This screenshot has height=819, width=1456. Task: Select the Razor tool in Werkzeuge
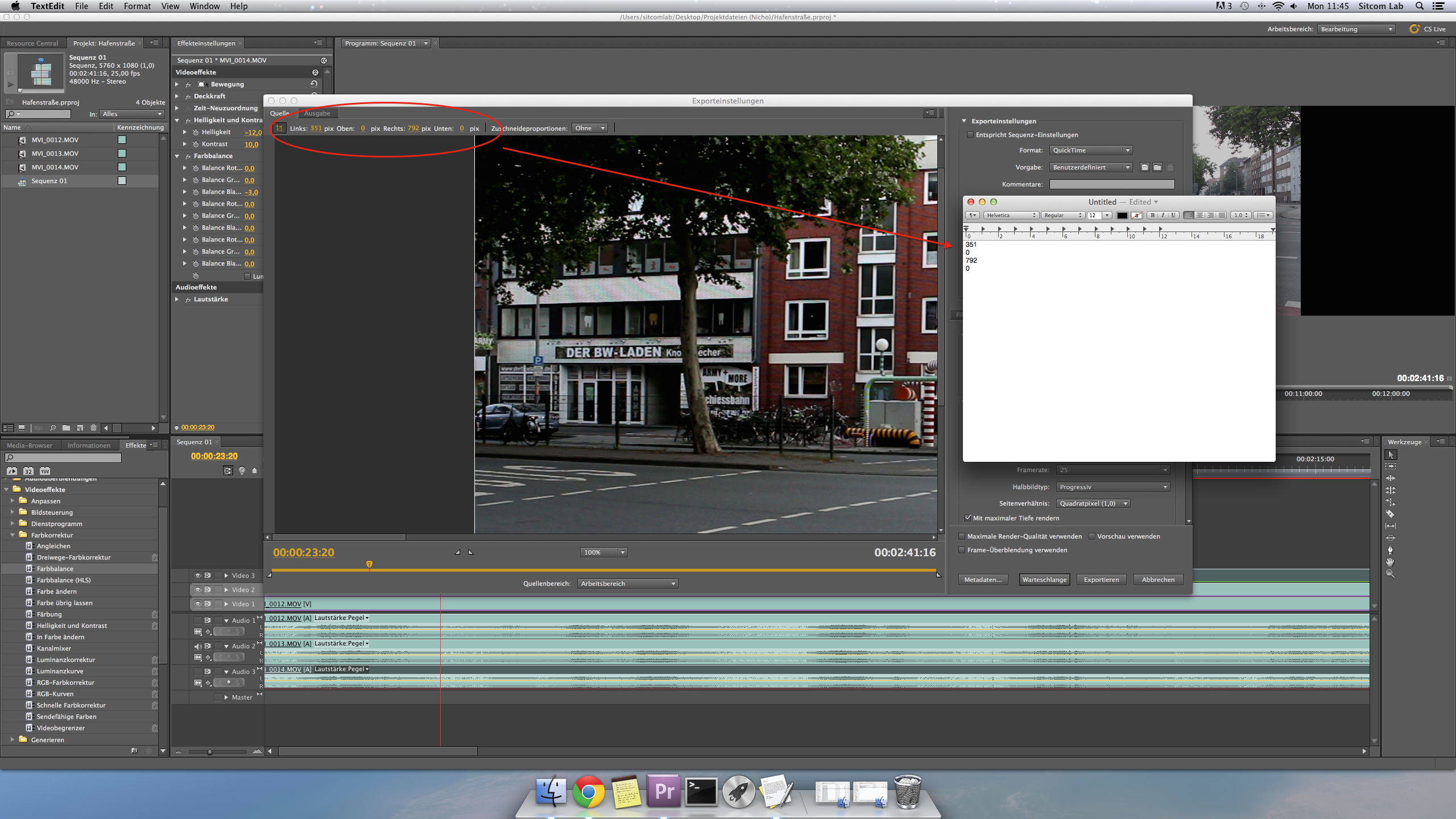(1390, 514)
